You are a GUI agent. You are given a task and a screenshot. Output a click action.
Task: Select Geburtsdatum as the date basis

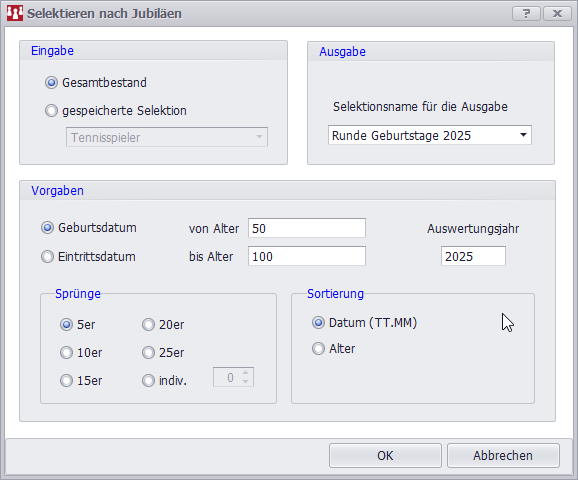(47, 228)
